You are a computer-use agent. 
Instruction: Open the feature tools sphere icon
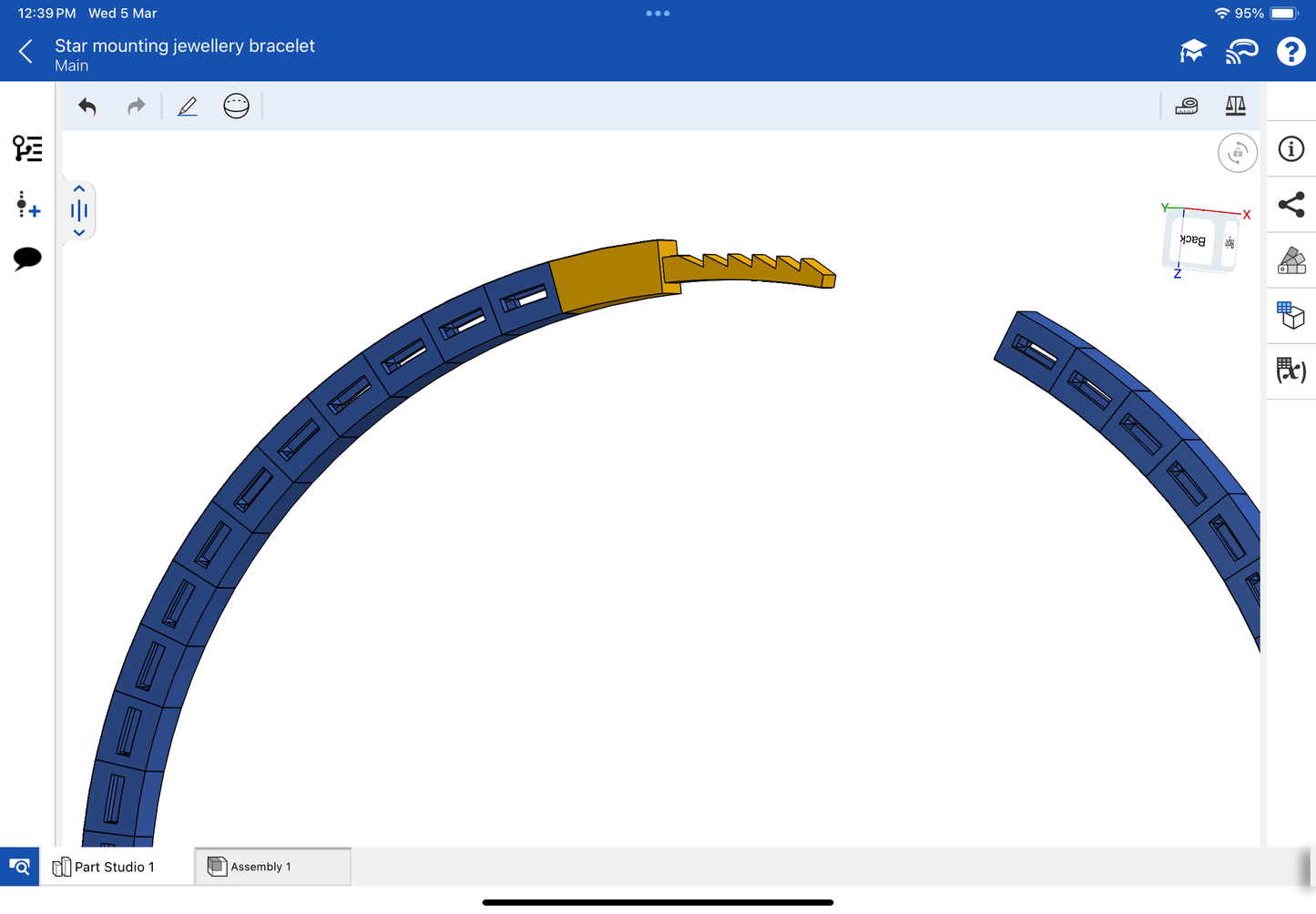pyautogui.click(x=236, y=107)
